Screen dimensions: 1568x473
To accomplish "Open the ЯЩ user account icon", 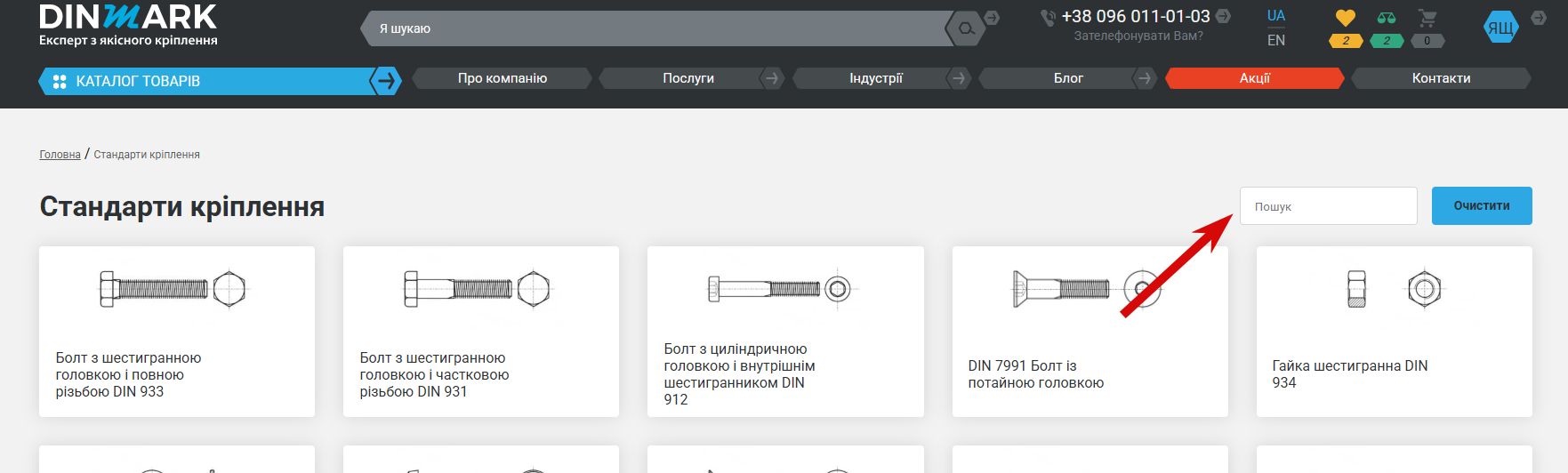I will [1500, 28].
